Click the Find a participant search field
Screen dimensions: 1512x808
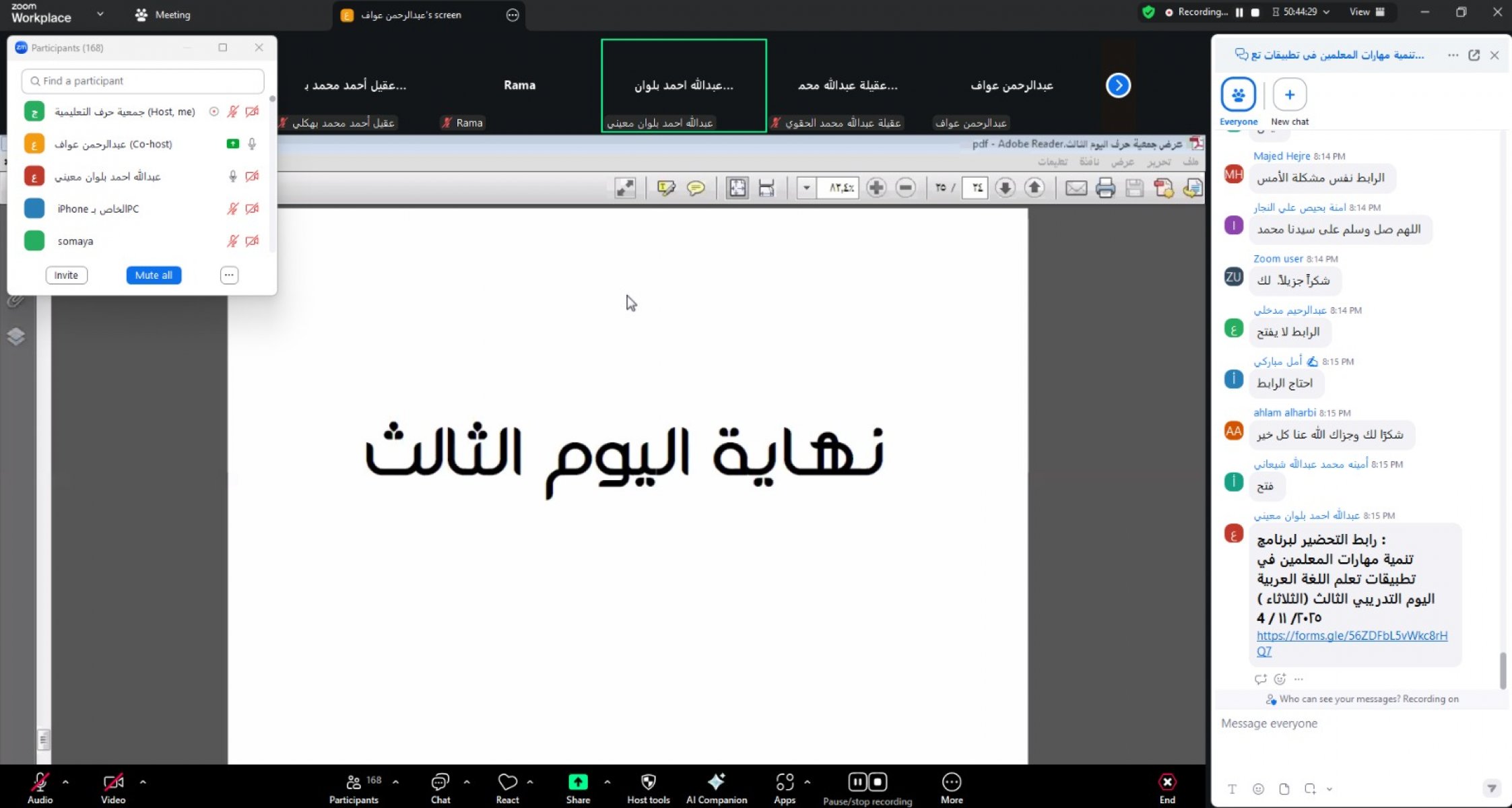pyautogui.click(x=143, y=81)
